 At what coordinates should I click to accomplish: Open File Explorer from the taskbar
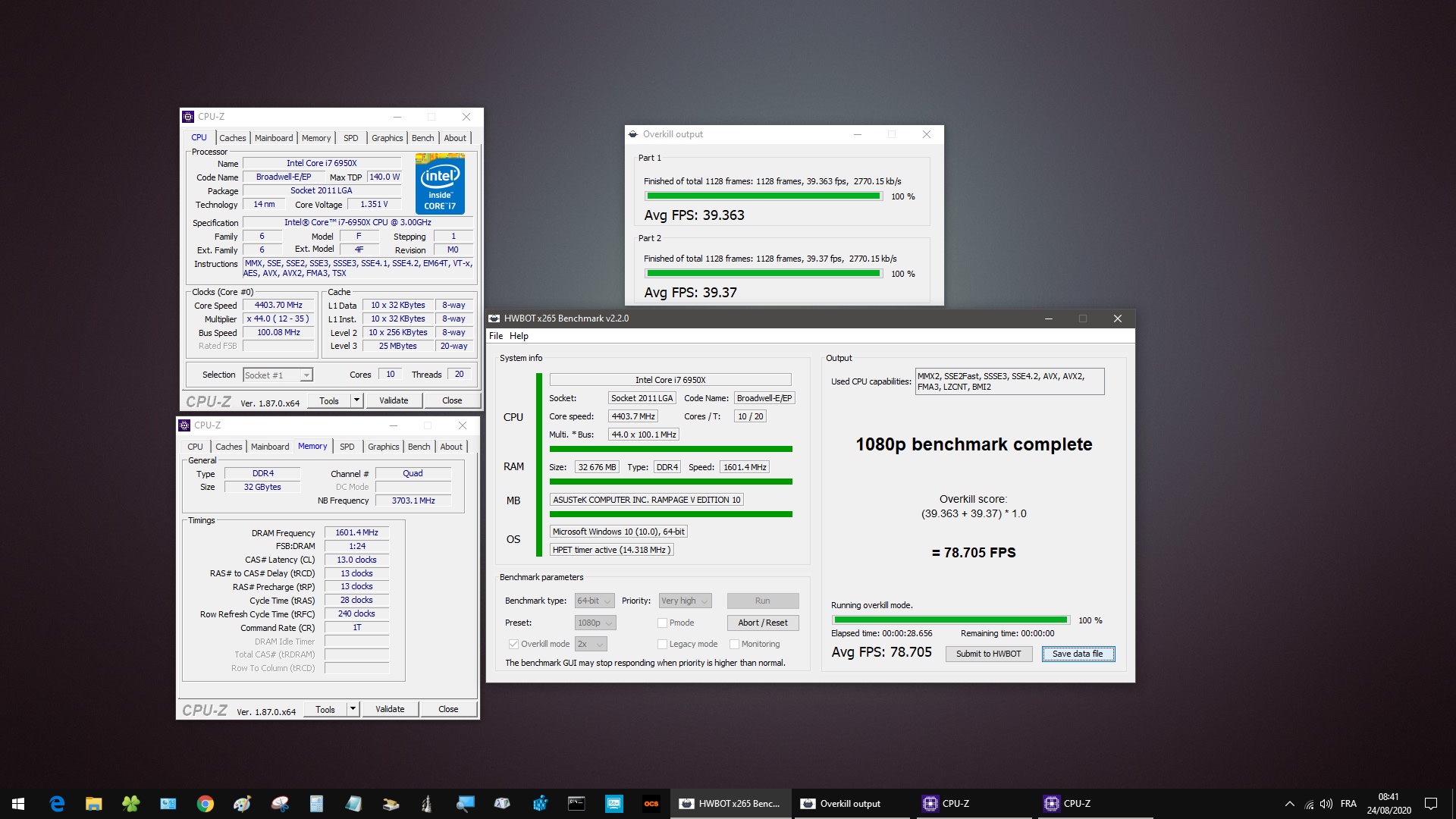93,804
